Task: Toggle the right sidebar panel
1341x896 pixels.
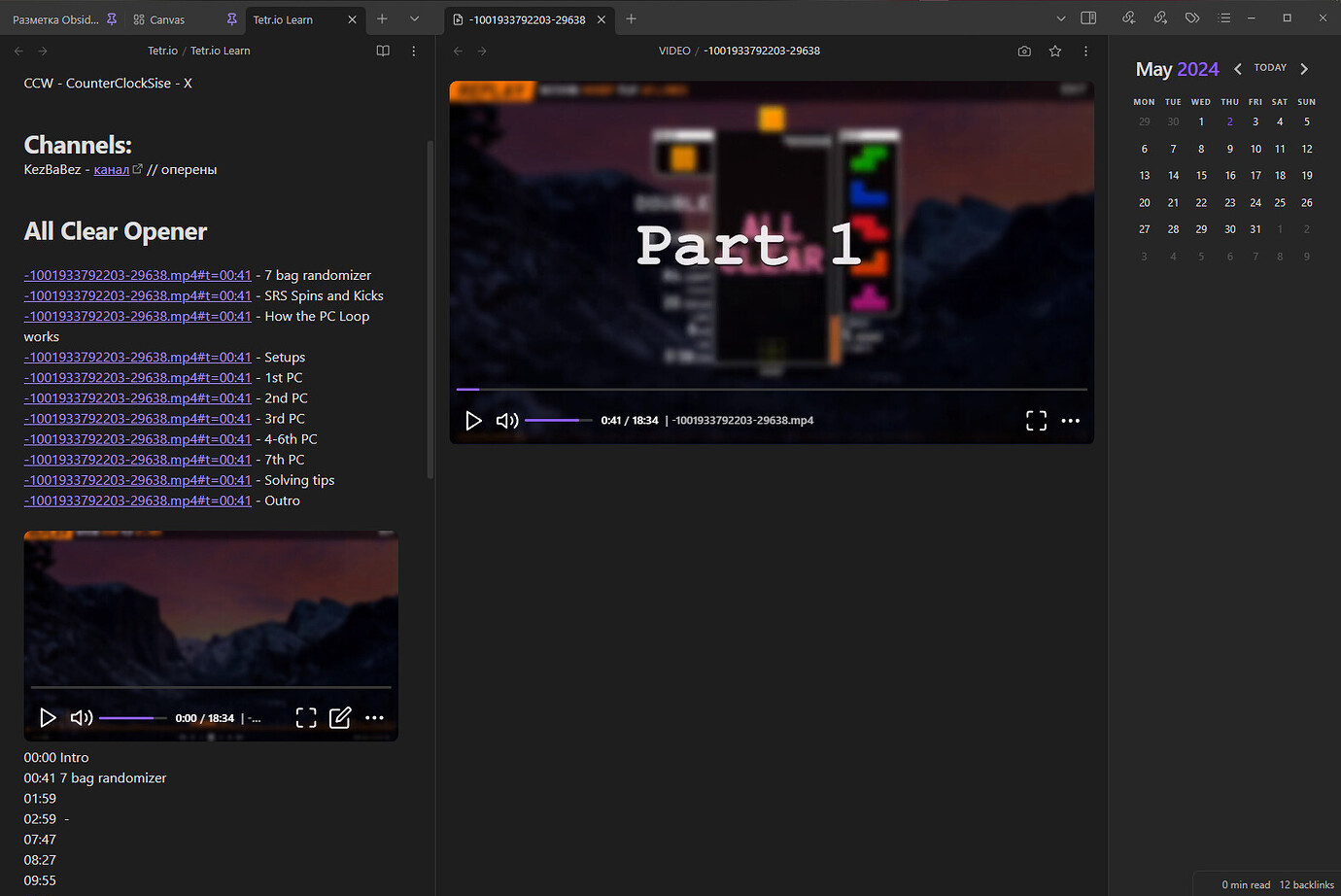Action: coord(1088,18)
